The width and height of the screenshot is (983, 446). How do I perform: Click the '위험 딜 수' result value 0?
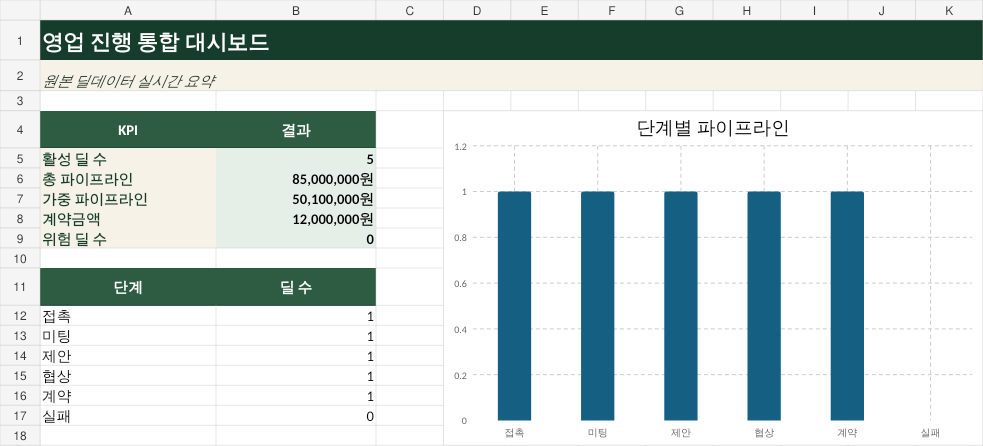(296, 239)
